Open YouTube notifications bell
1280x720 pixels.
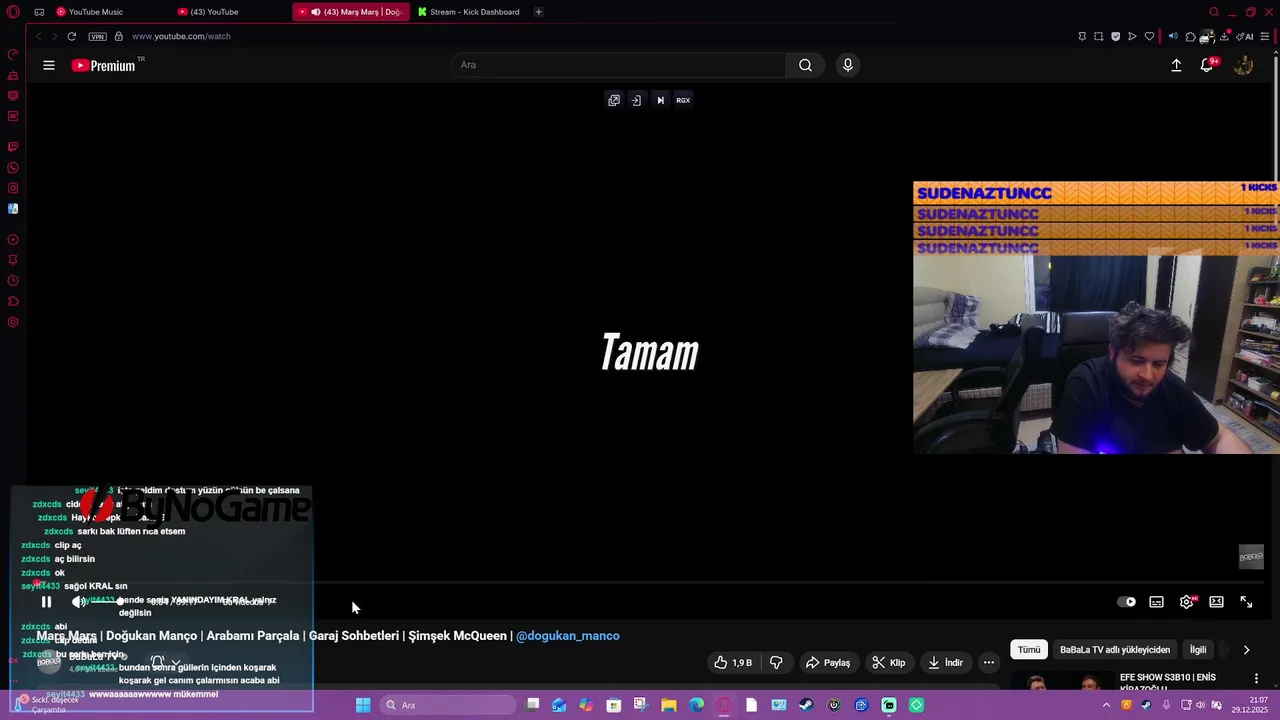tap(1207, 65)
